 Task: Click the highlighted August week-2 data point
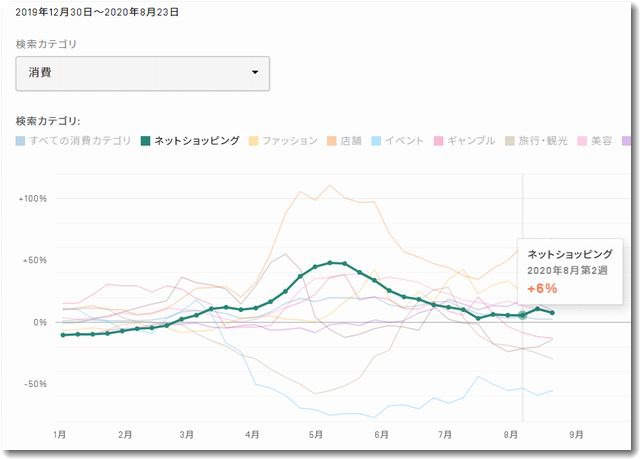point(522,315)
